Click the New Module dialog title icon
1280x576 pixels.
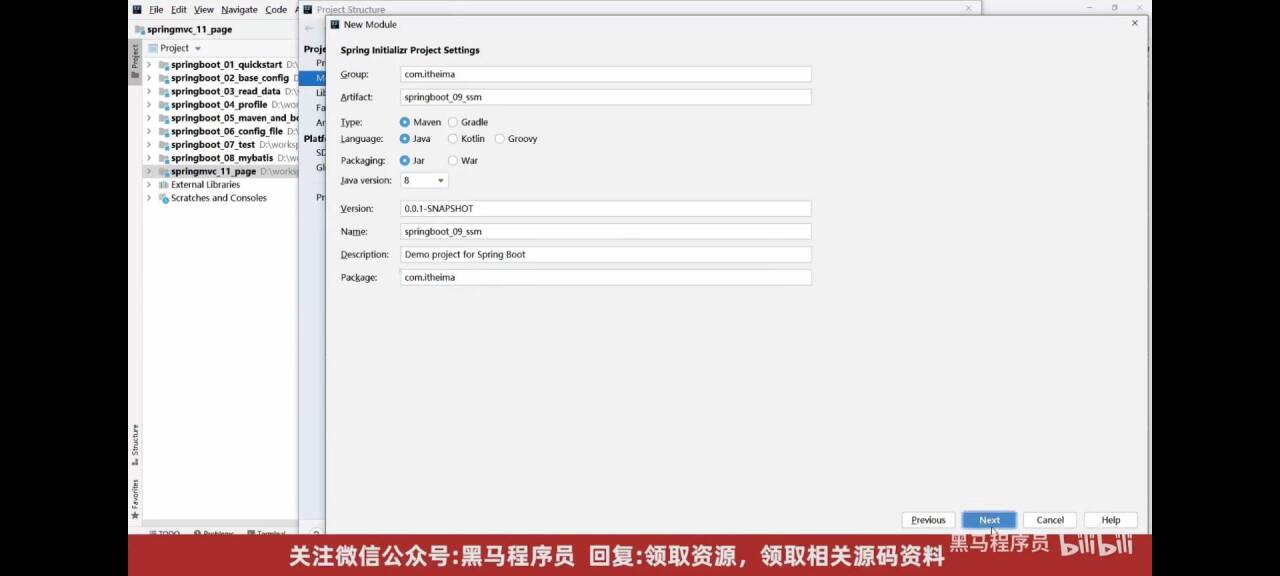coord(335,24)
